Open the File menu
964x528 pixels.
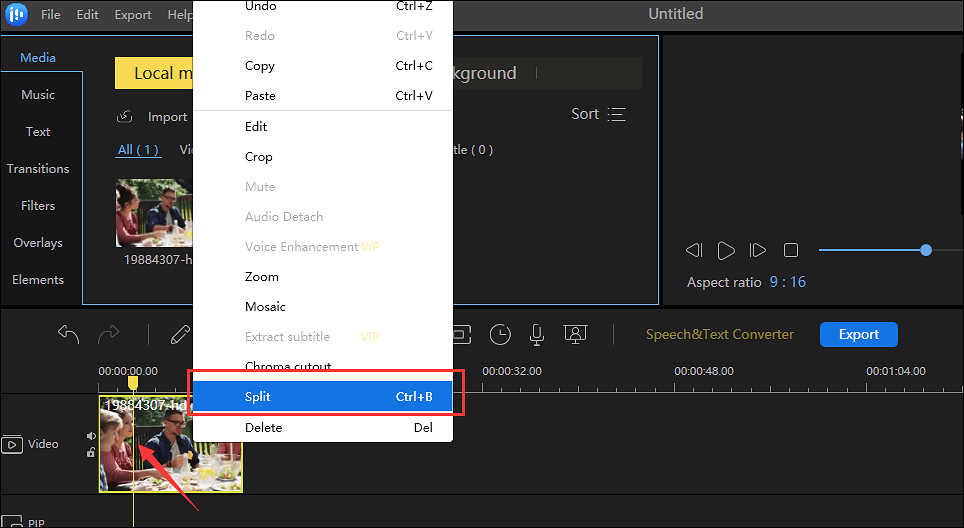(x=50, y=15)
